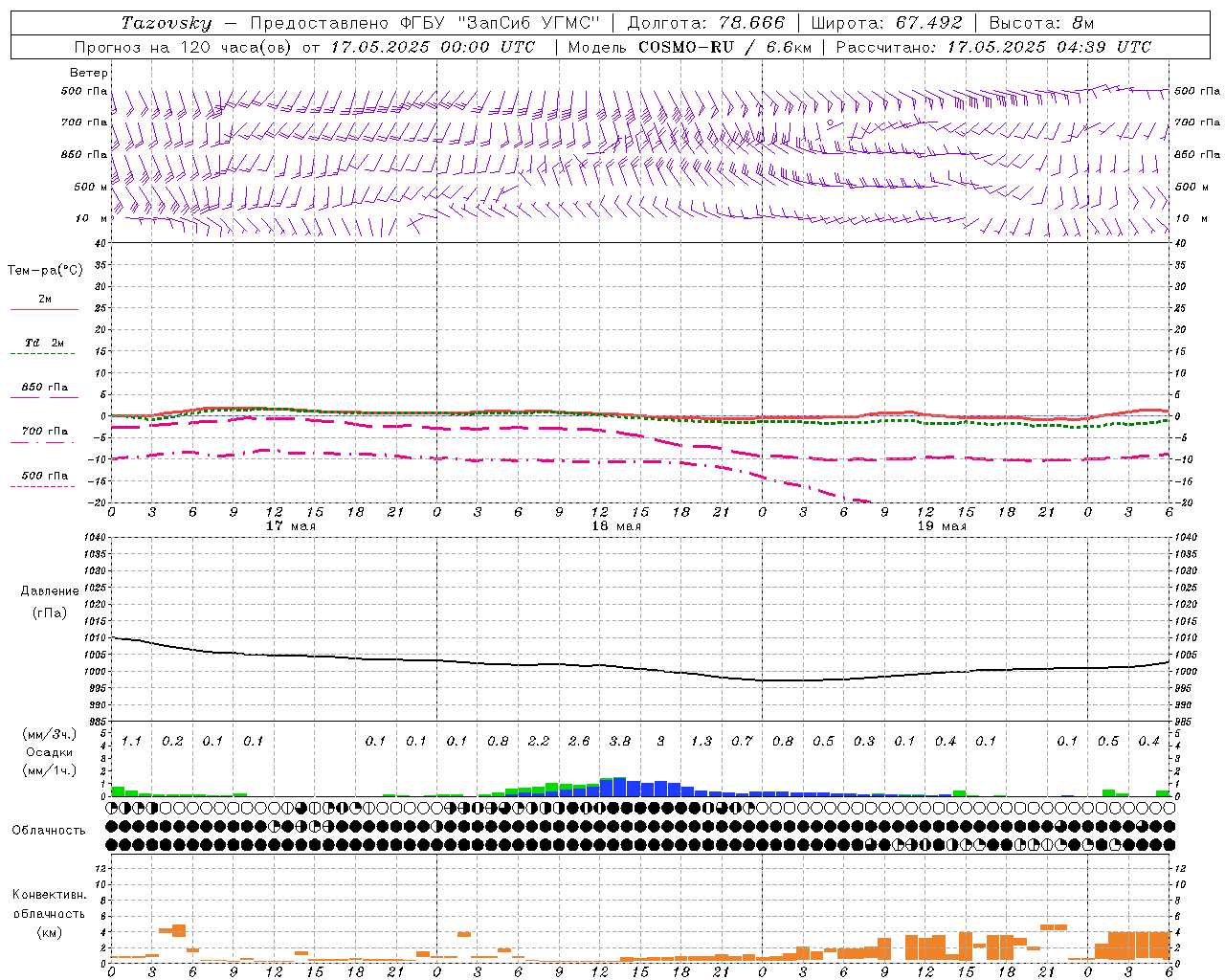Click the 18 мая date label
Viewport: 1225px width, 980px height.
coord(615,526)
